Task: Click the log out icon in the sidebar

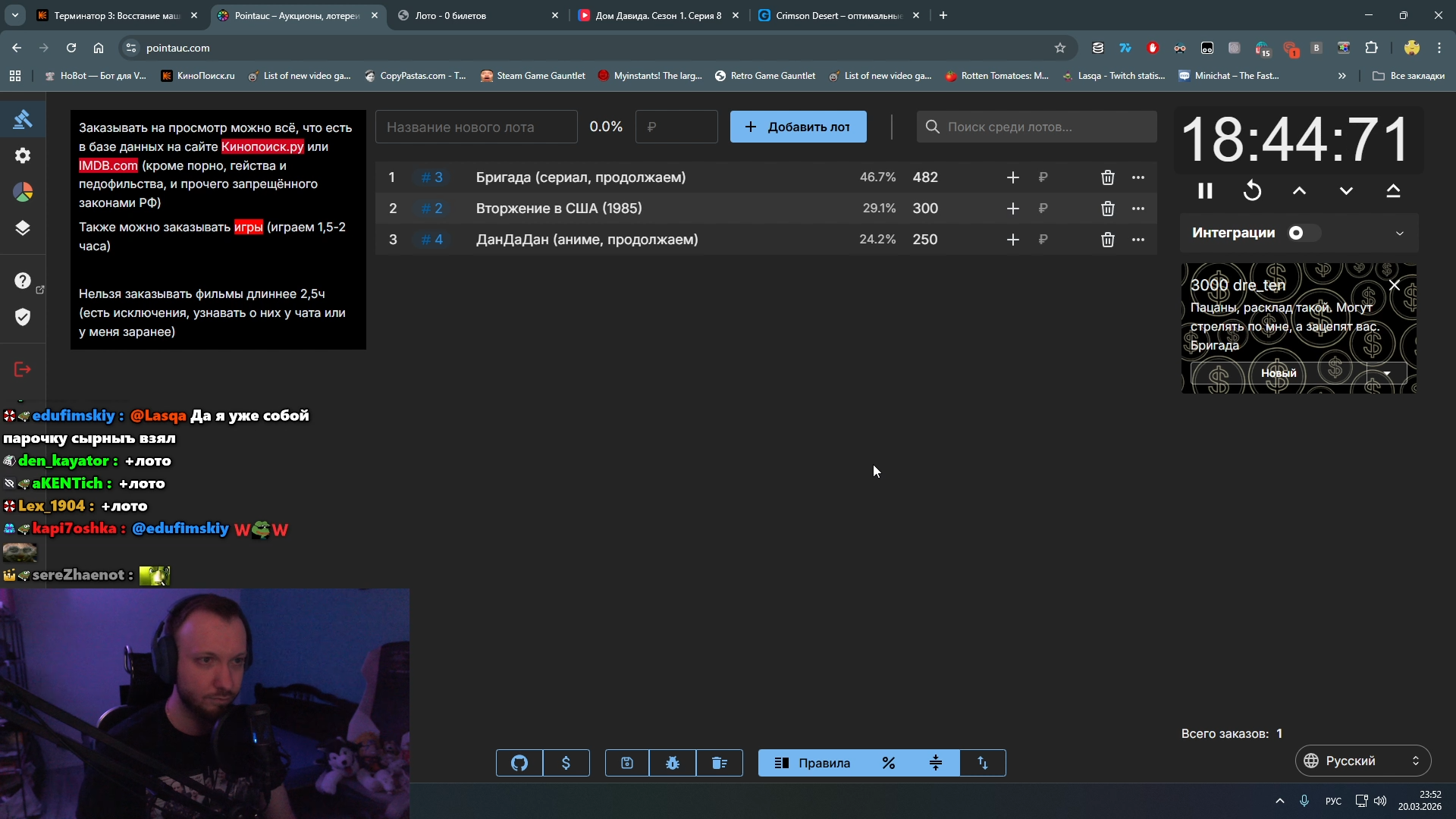Action: (x=23, y=369)
